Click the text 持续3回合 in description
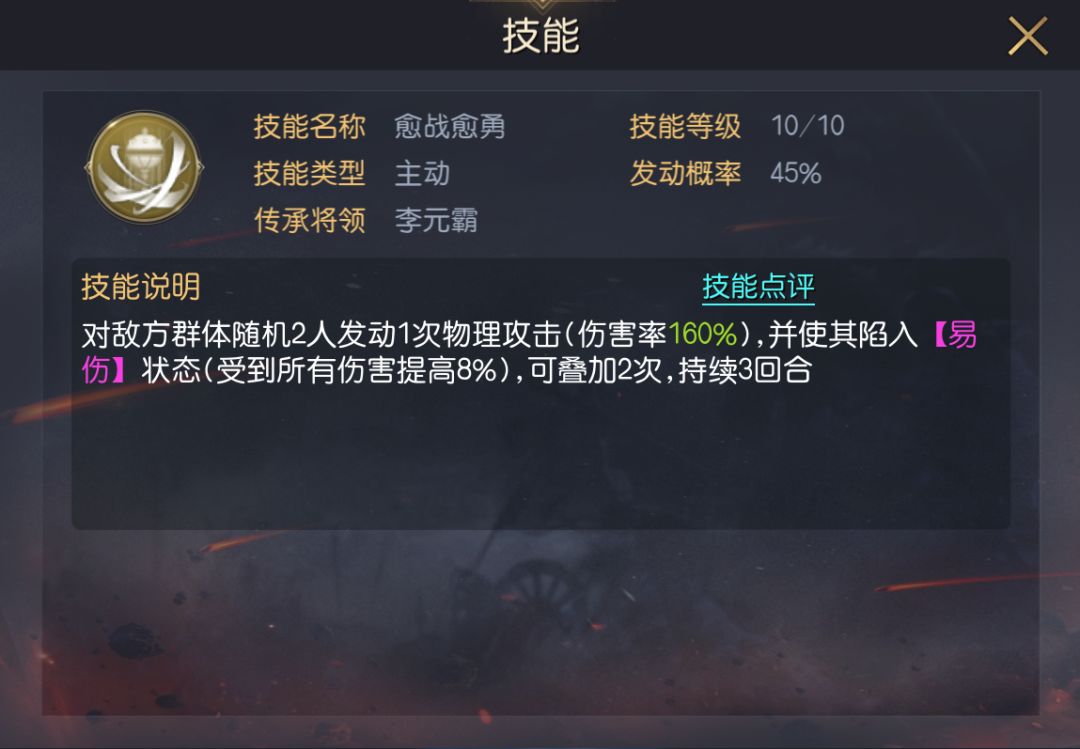 (x=745, y=370)
